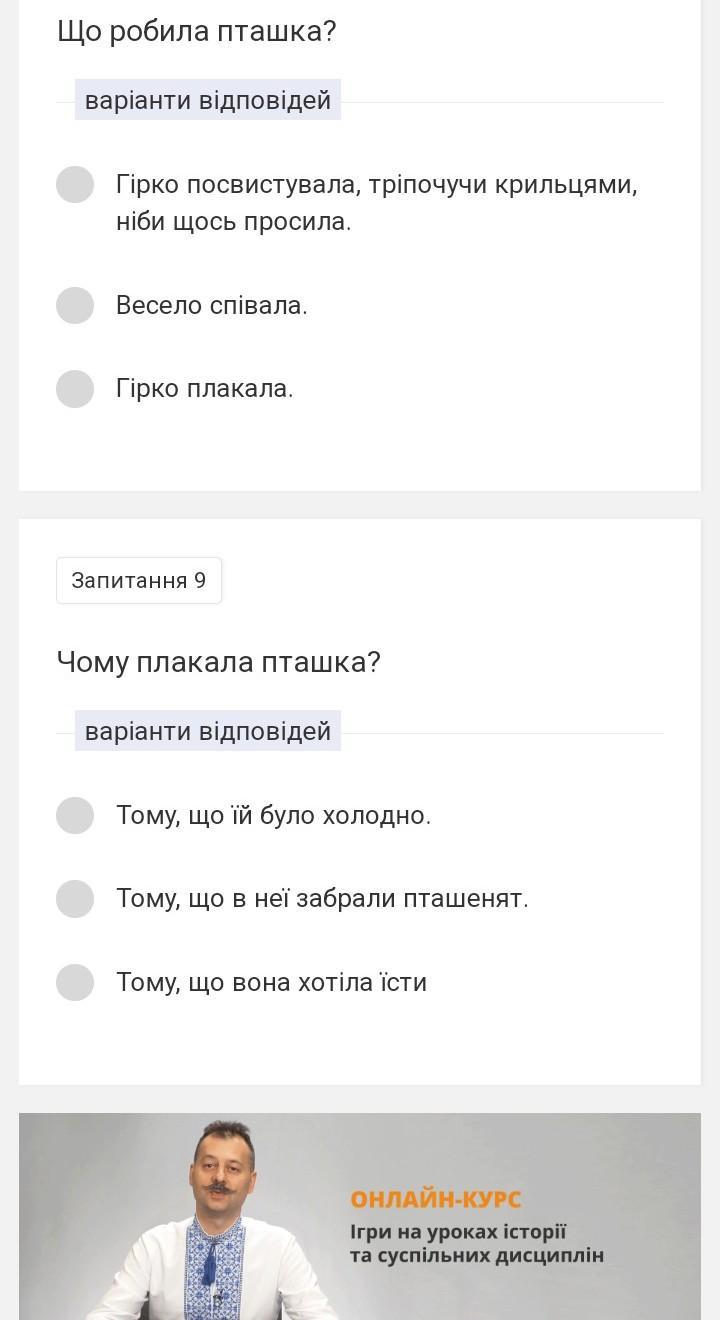Click the 'Гірко плакала.' answer text
Viewport: 720px width, 1320px height.
pos(205,389)
